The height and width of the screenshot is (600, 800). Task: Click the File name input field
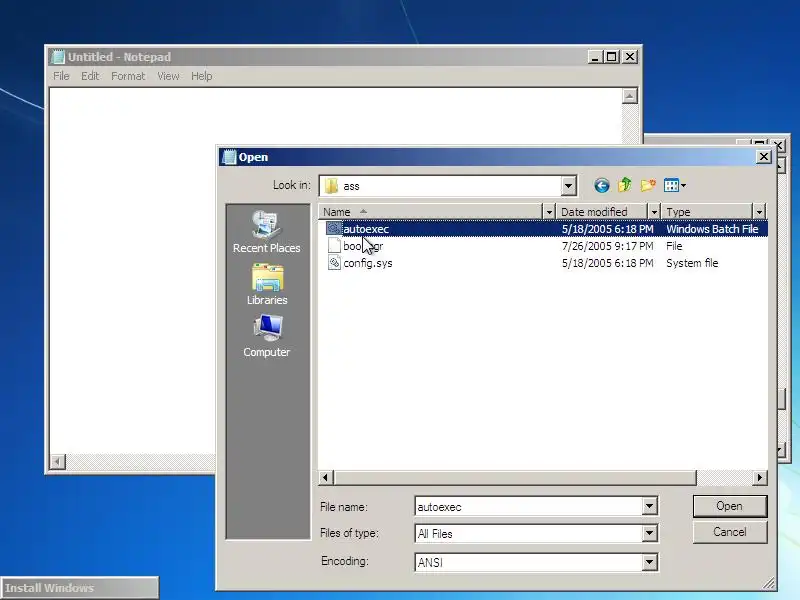tap(529, 507)
